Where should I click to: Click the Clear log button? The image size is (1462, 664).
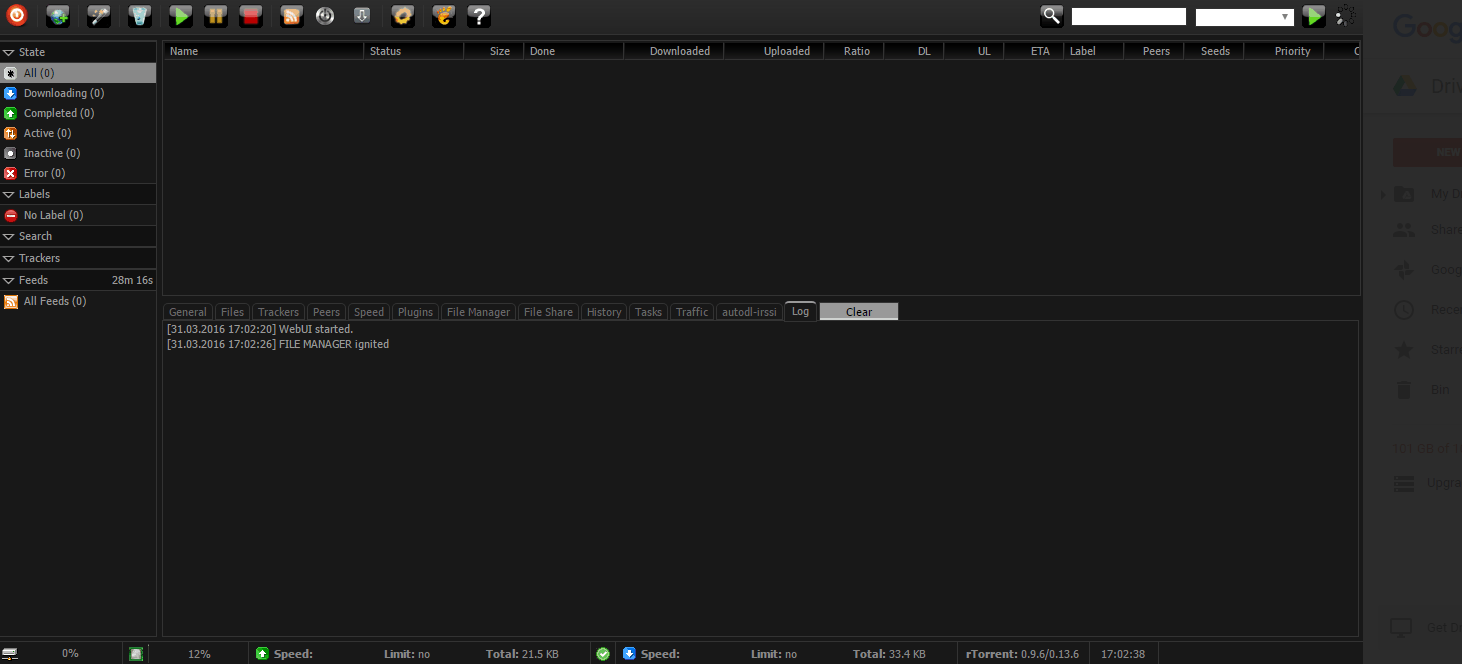858,312
